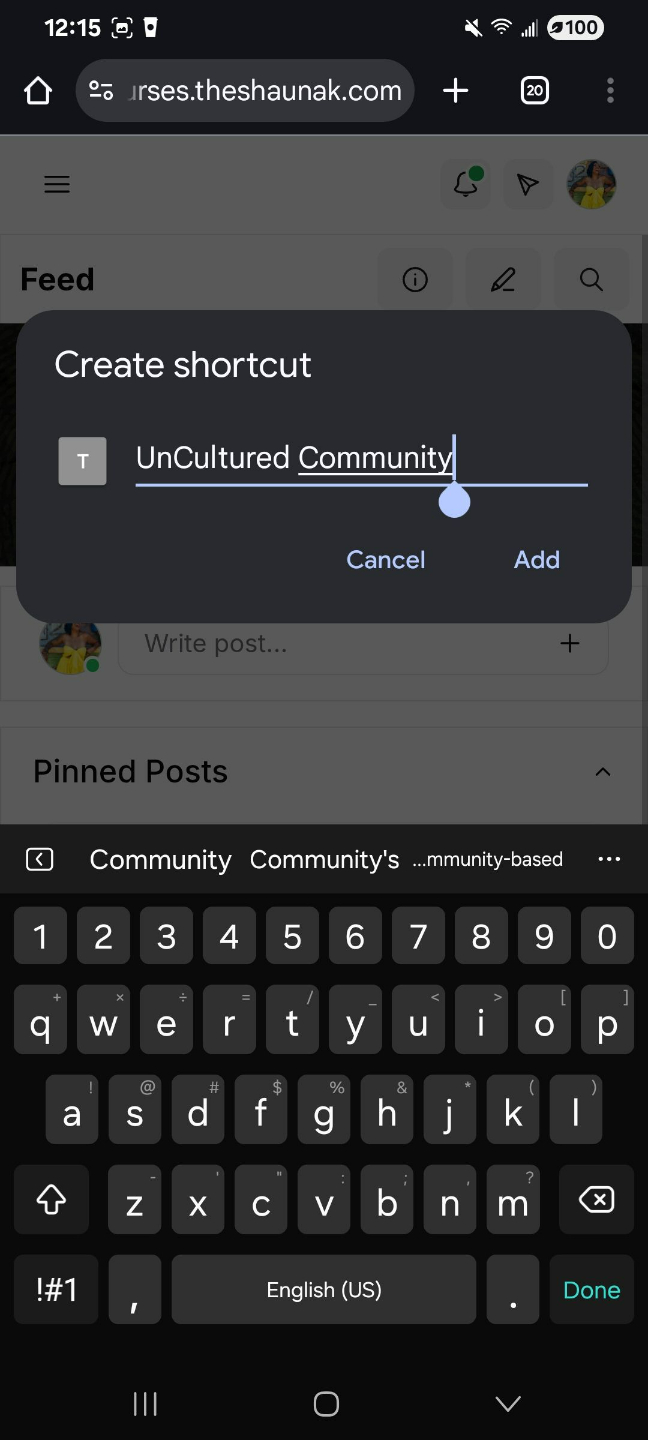Hide keyboard with bottom down chevron

pyautogui.click(x=508, y=1404)
